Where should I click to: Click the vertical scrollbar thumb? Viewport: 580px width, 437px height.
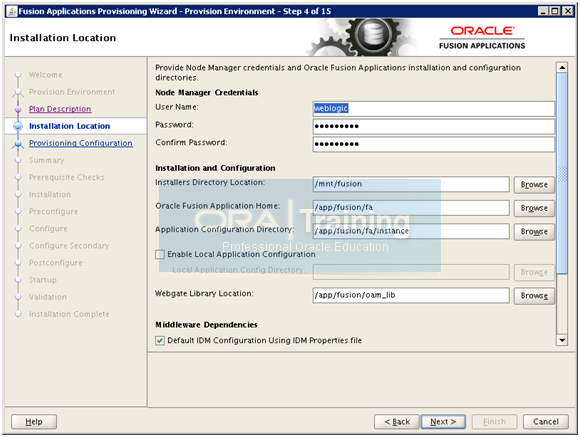tap(562, 173)
